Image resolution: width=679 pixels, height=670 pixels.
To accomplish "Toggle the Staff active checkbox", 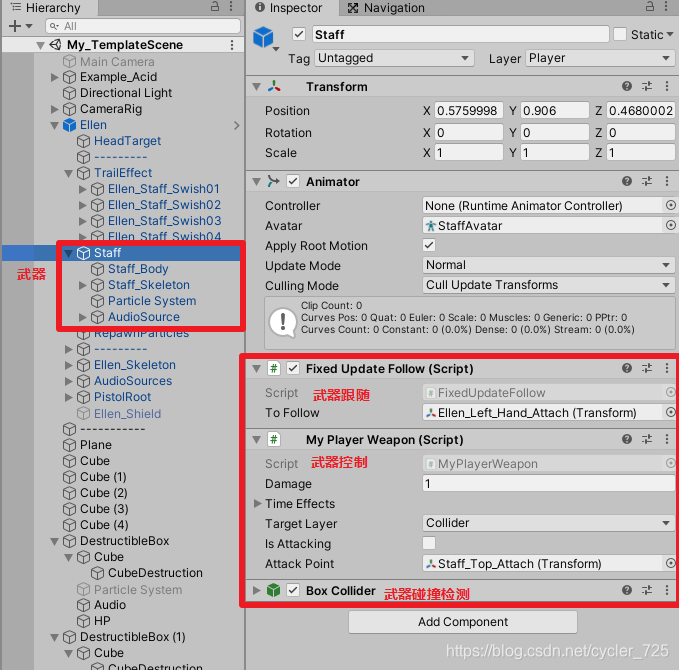I will [x=299, y=34].
